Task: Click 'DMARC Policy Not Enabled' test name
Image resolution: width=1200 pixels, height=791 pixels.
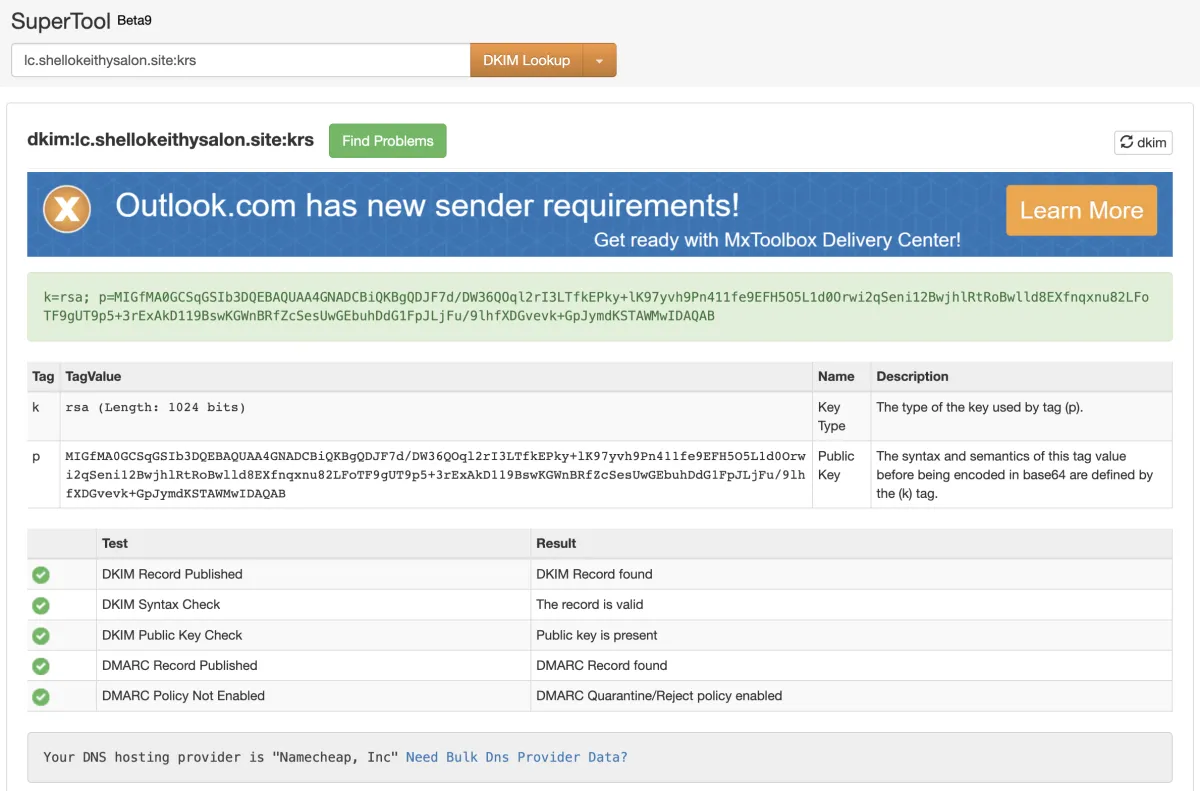Action: tap(183, 695)
